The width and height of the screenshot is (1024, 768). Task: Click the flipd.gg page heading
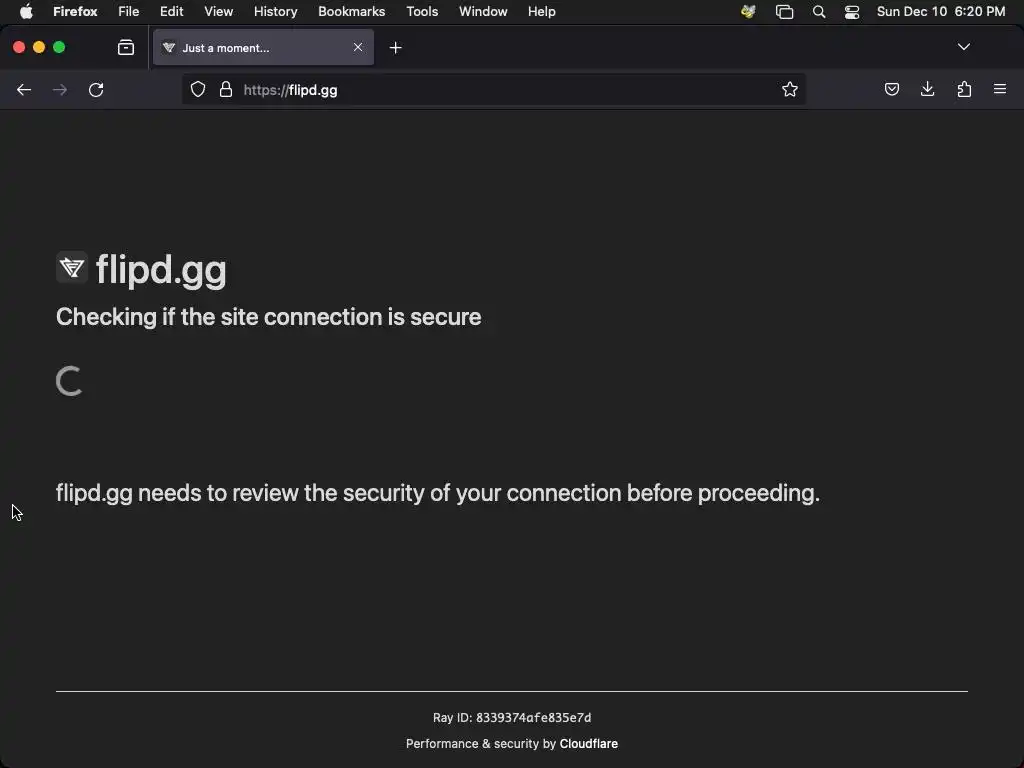click(x=161, y=269)
